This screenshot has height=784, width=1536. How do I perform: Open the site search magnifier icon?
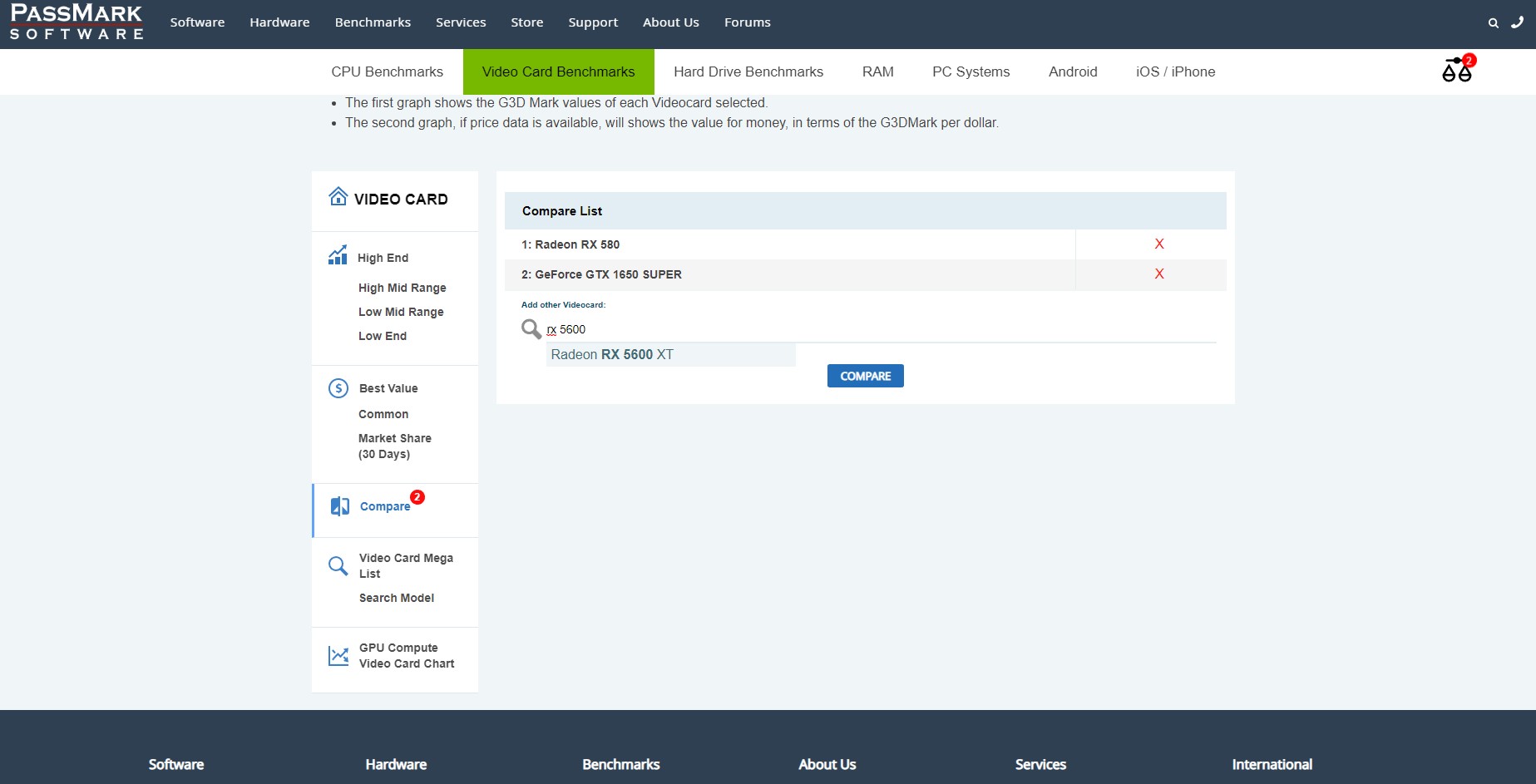tap(1494, 23)
